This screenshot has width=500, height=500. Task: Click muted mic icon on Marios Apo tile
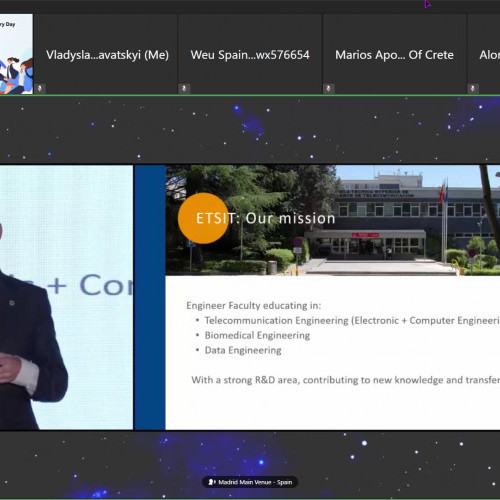(329, 89)
